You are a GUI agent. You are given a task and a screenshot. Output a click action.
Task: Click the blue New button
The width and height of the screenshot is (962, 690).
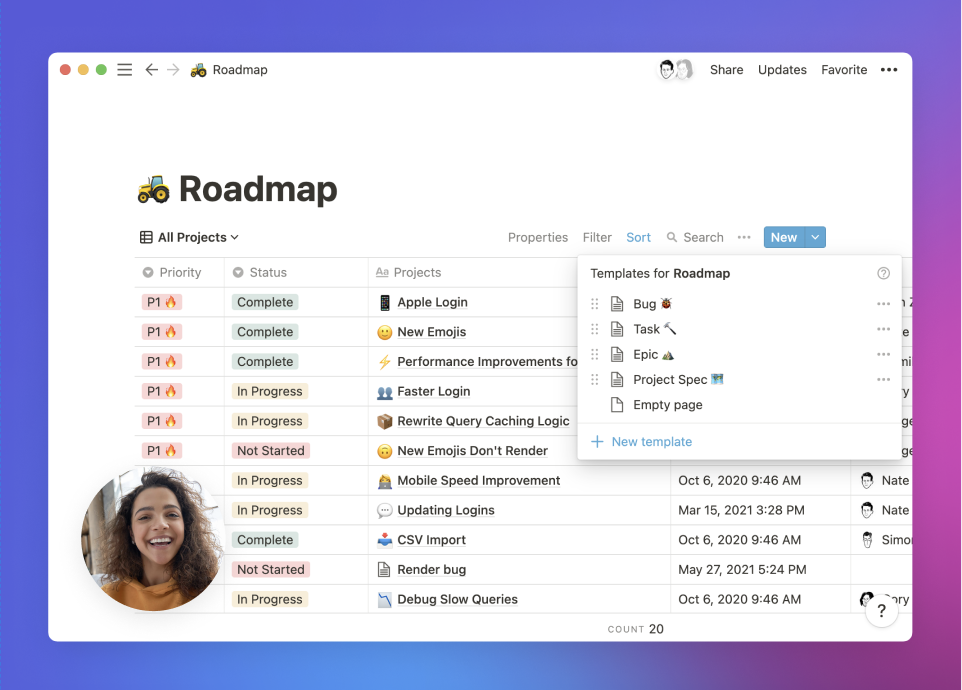point(783,238)
